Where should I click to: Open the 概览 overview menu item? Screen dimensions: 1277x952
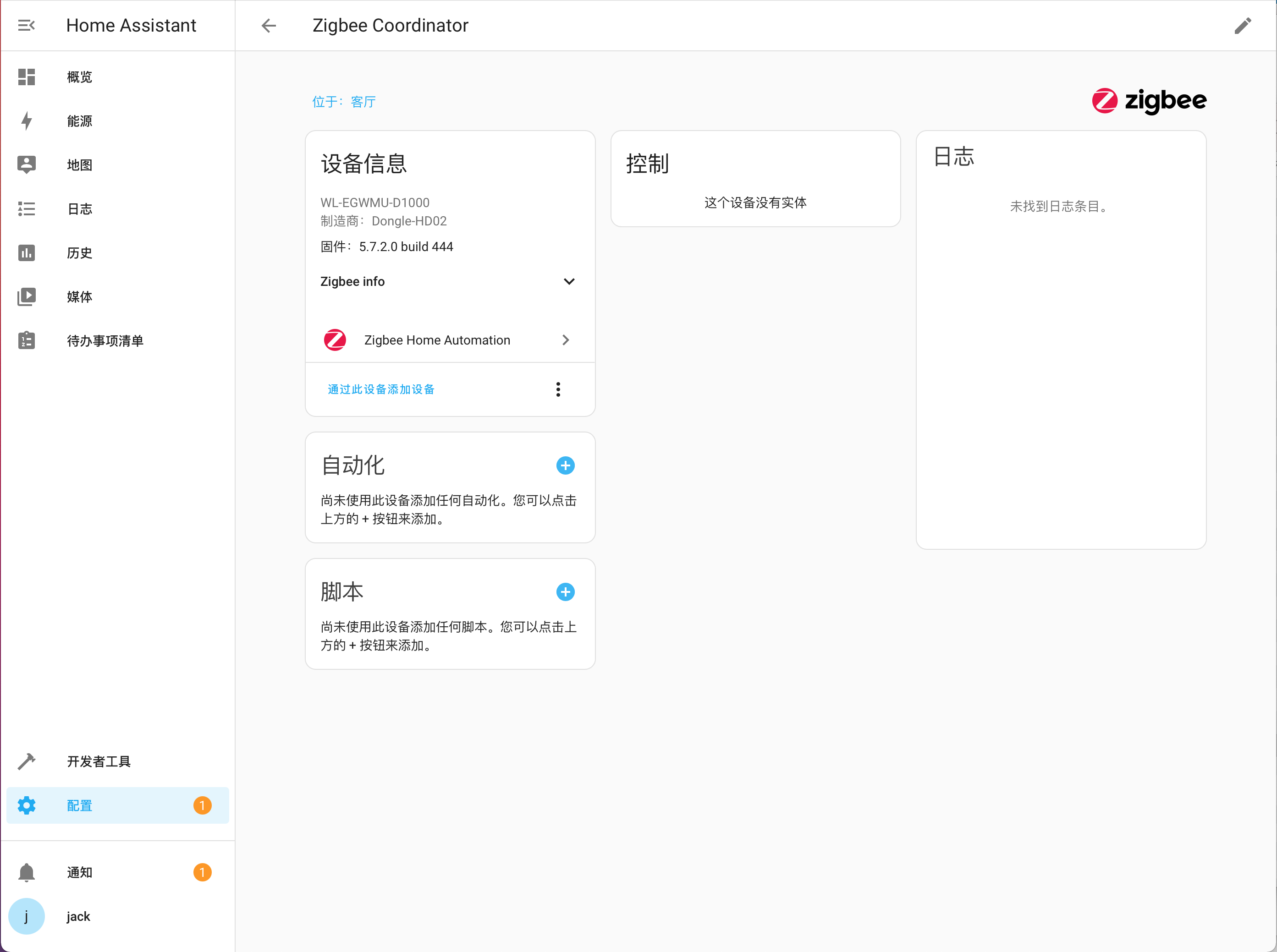(x=80, y=77)
